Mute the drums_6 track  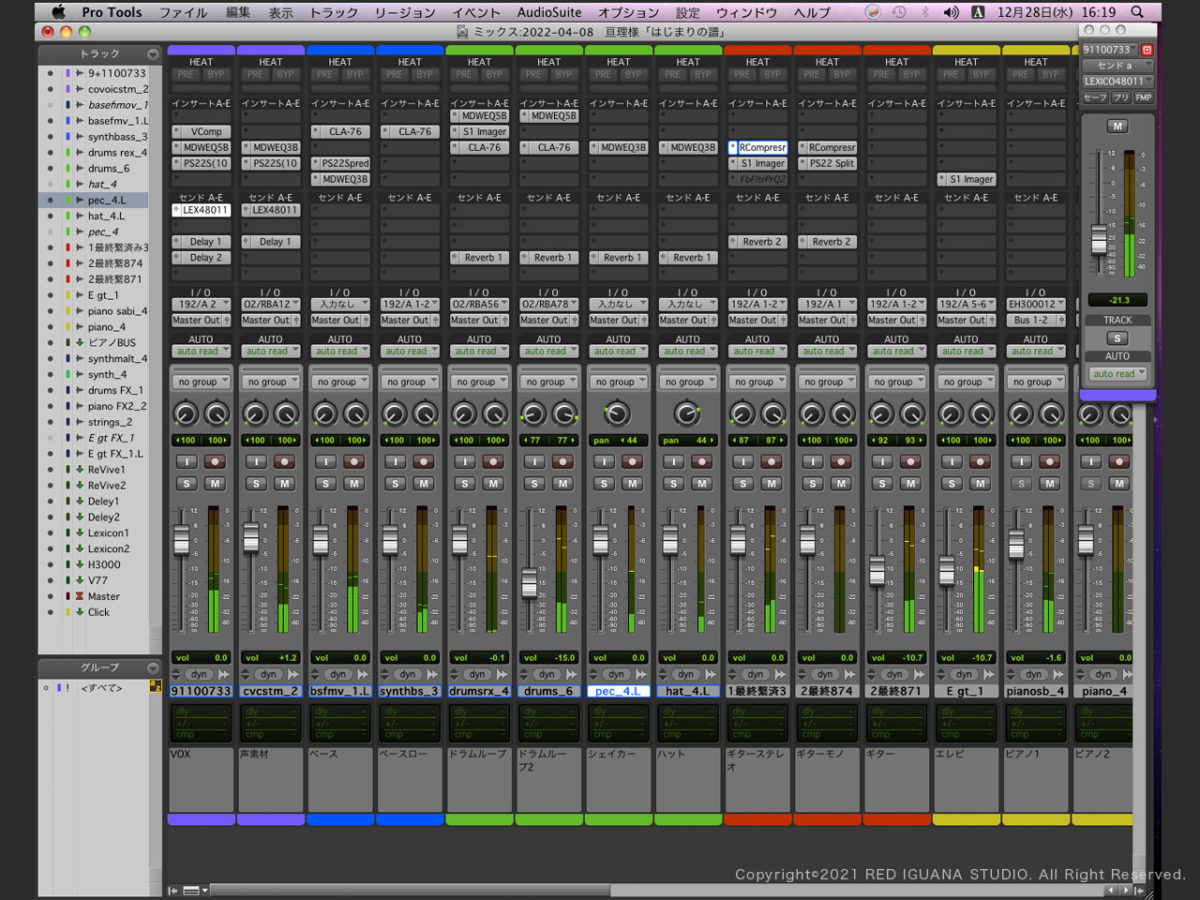563,484
